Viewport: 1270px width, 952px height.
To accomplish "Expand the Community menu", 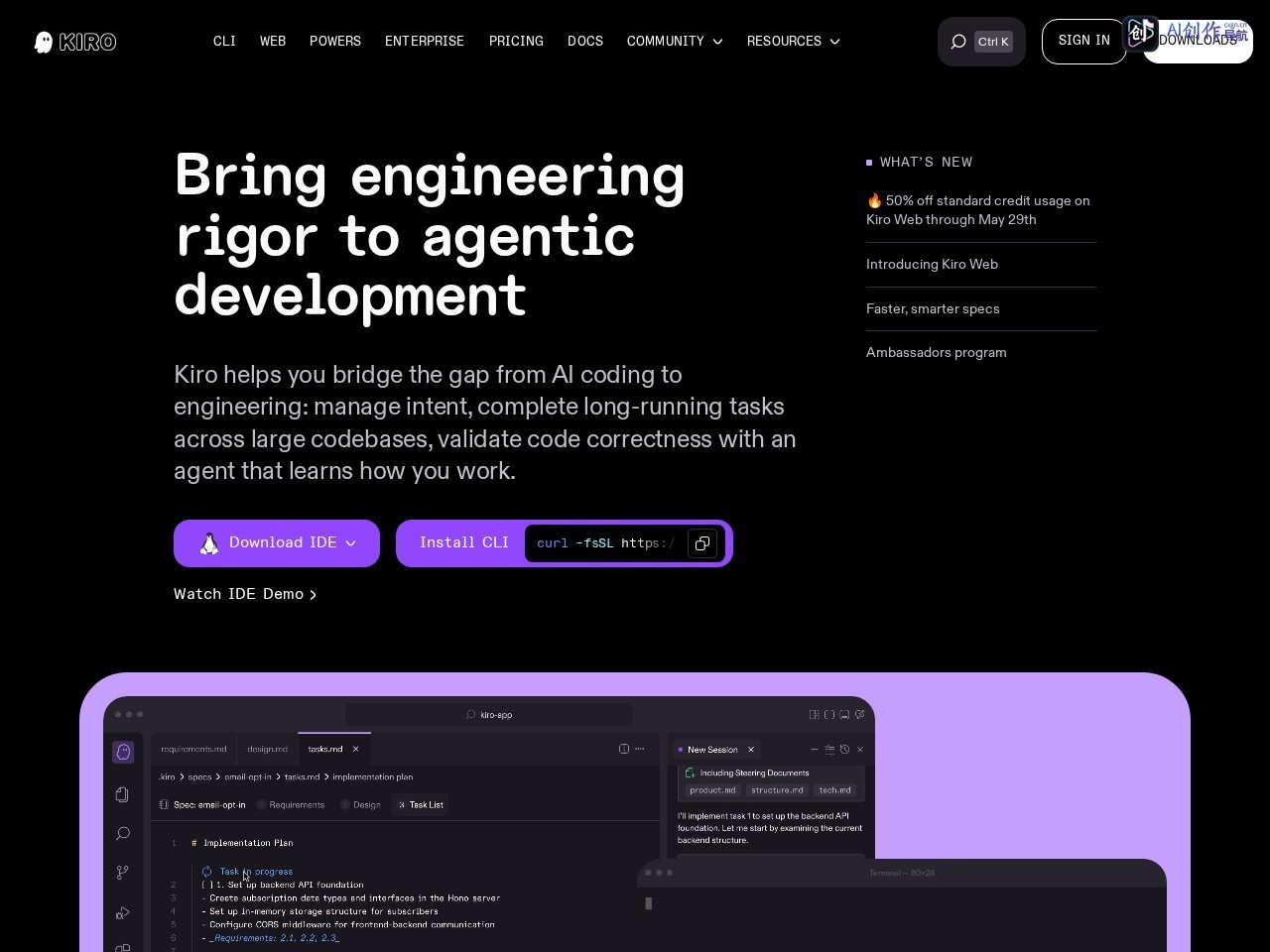I will click(x=675, y=42).
